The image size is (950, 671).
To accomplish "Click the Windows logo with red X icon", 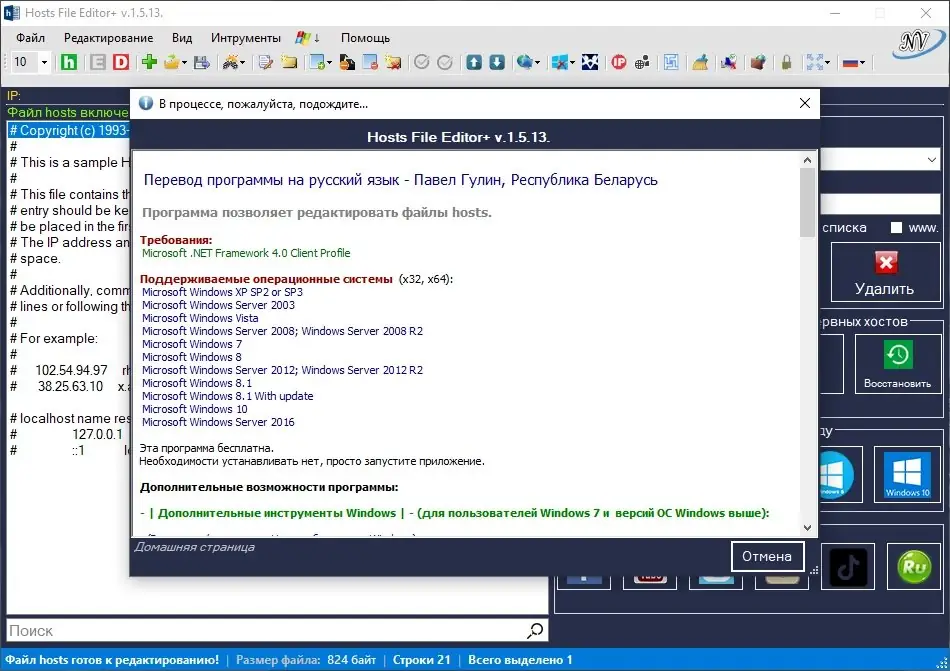I will click(x=560, y=62).
